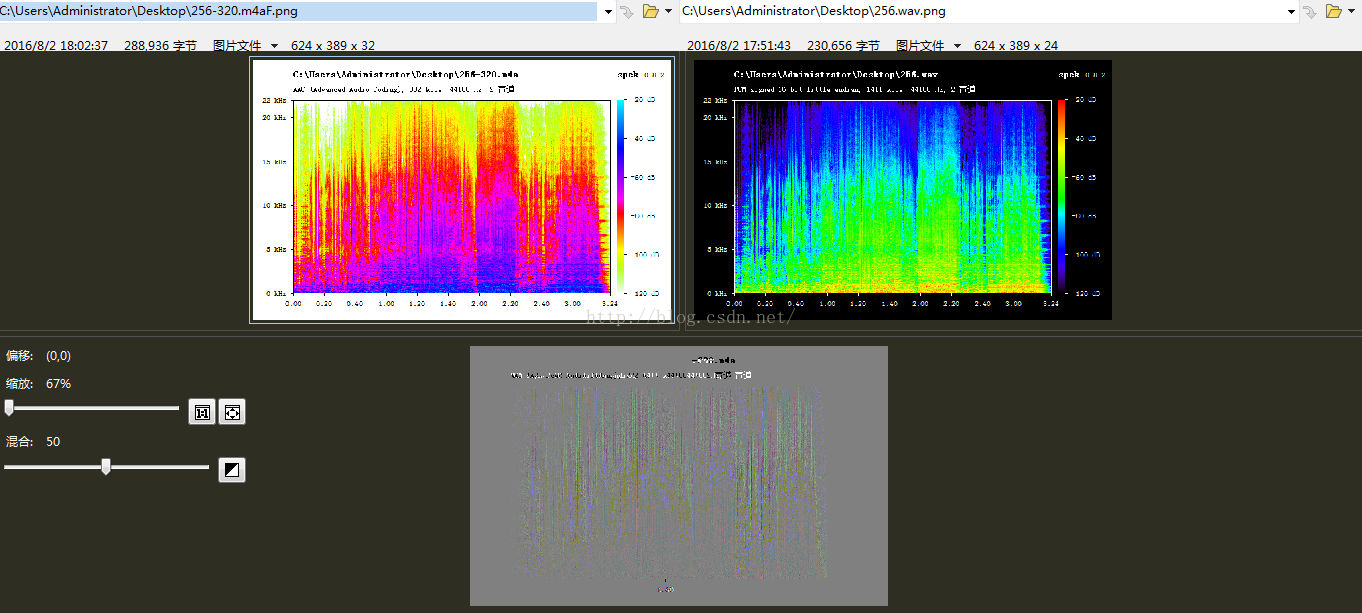This screenshot has width=1362, height=613.
Task: Click right dimensions 624 x 389 x 24
Action: 1016,46
